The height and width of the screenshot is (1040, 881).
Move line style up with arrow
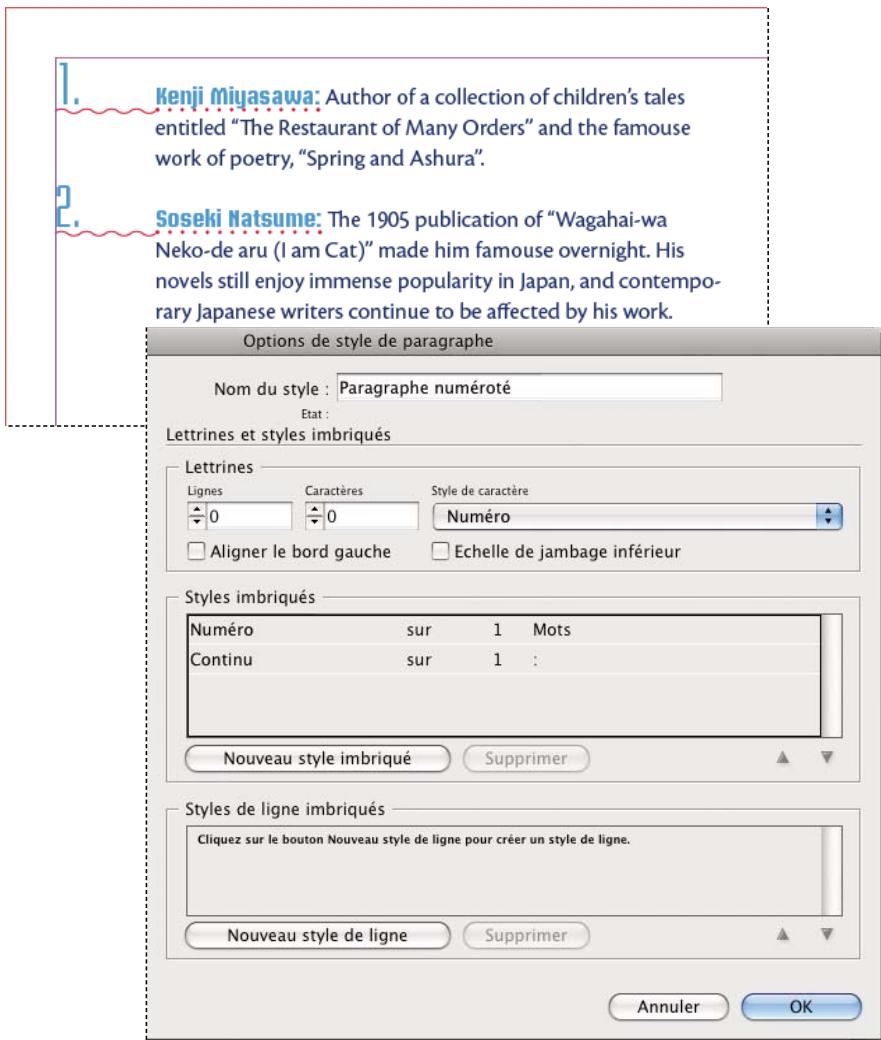click(783, 934)
